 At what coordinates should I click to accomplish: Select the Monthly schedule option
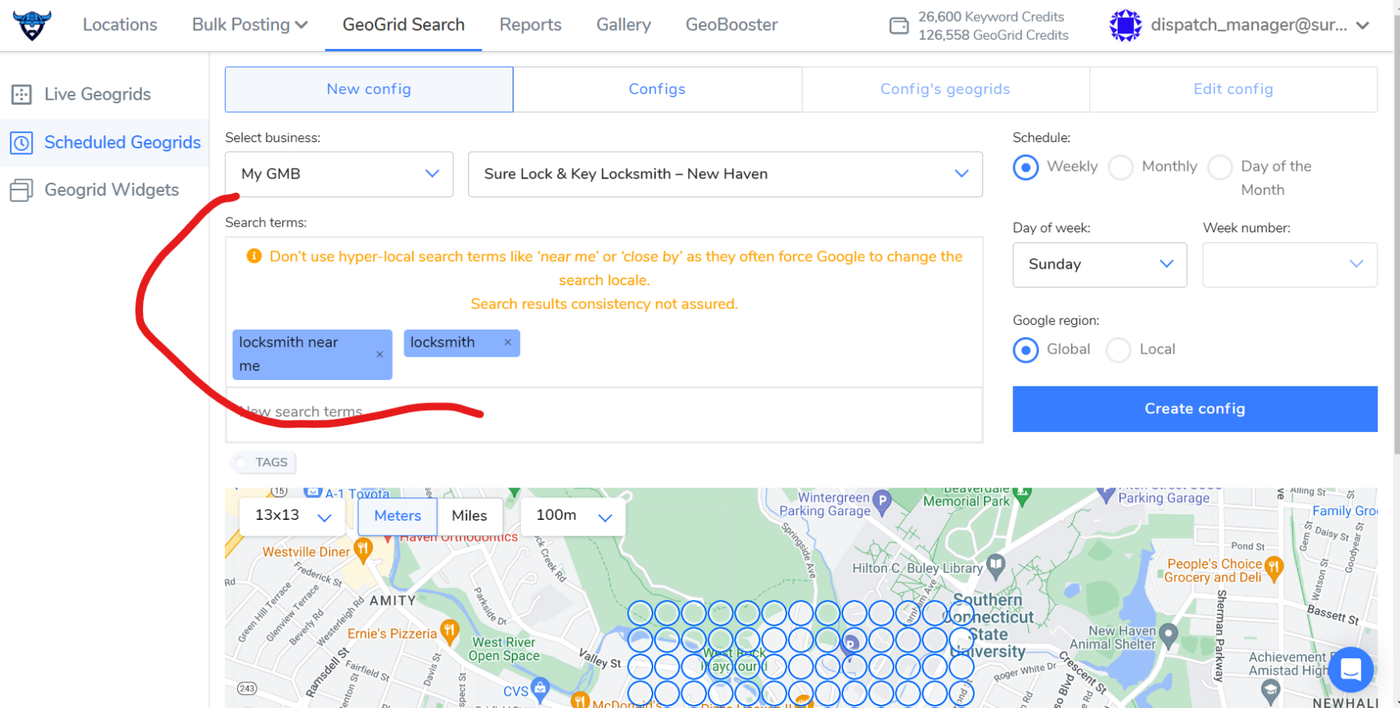click(1120, 167)
